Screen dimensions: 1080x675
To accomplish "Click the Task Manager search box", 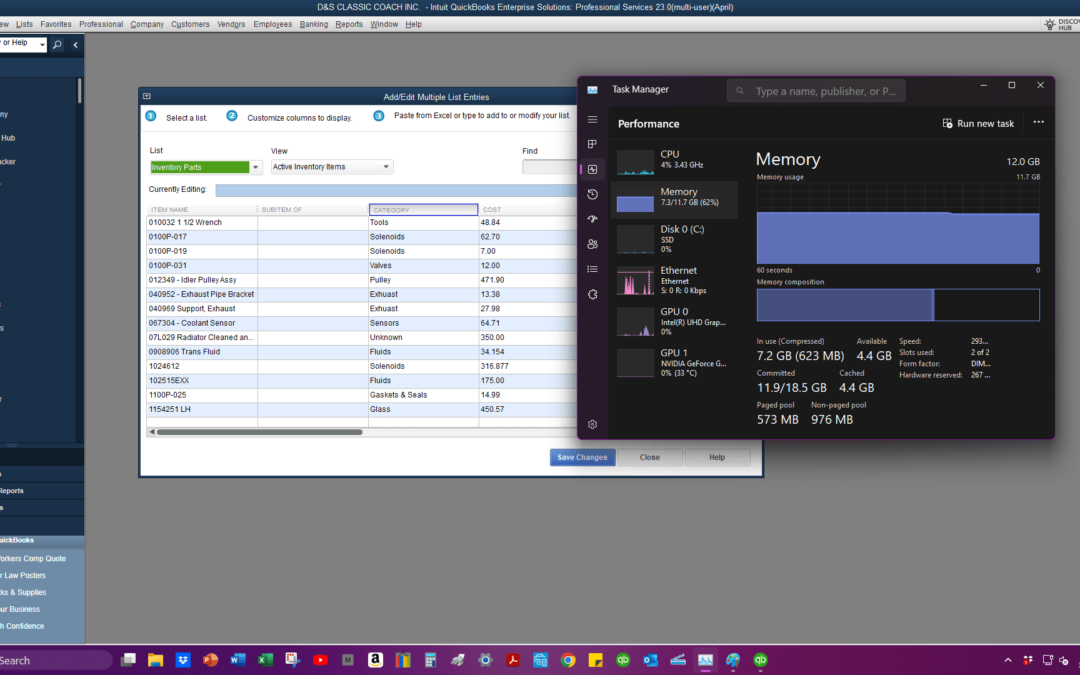I will pyautogui.click(x=816, y=91).
